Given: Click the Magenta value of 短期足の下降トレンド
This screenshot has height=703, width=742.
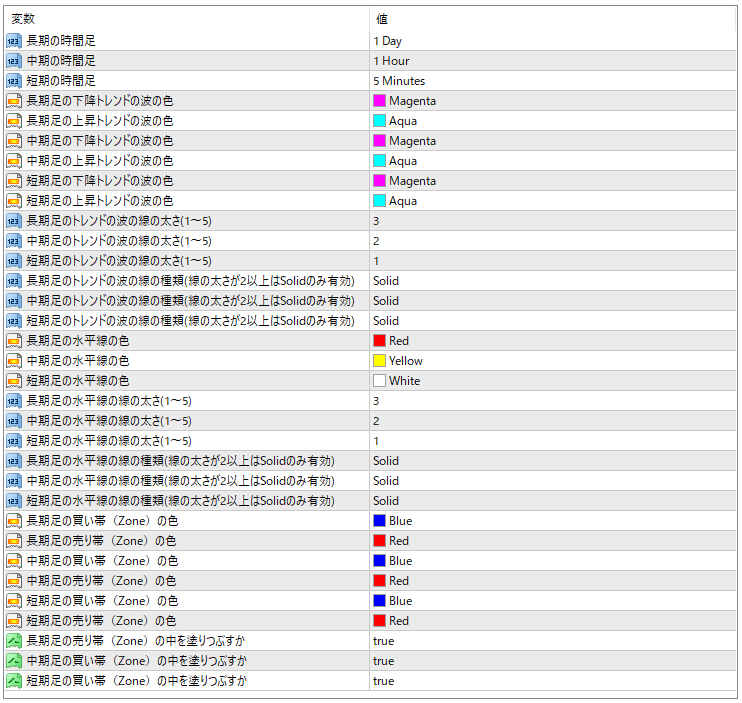Looking at the screenshot, I should point(412,181).
